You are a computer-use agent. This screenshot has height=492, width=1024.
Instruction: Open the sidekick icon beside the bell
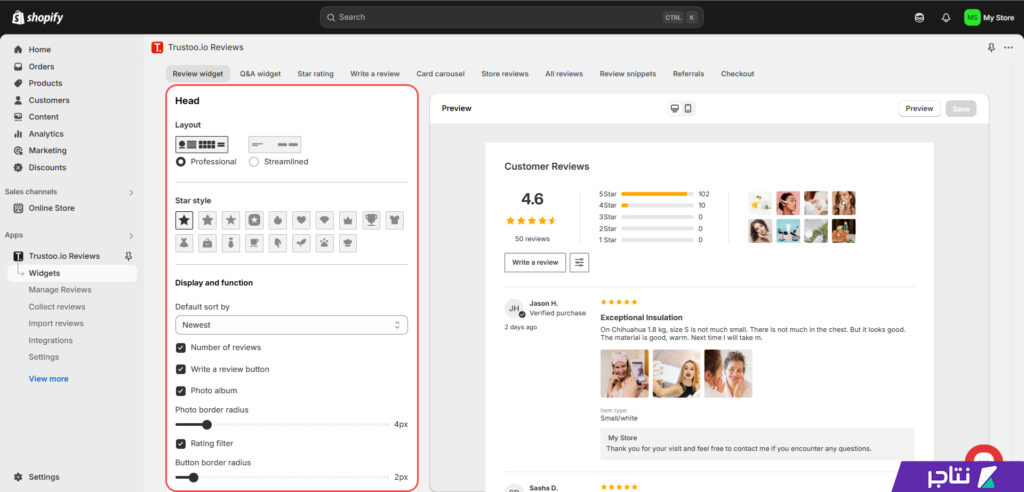click(920, 18)
